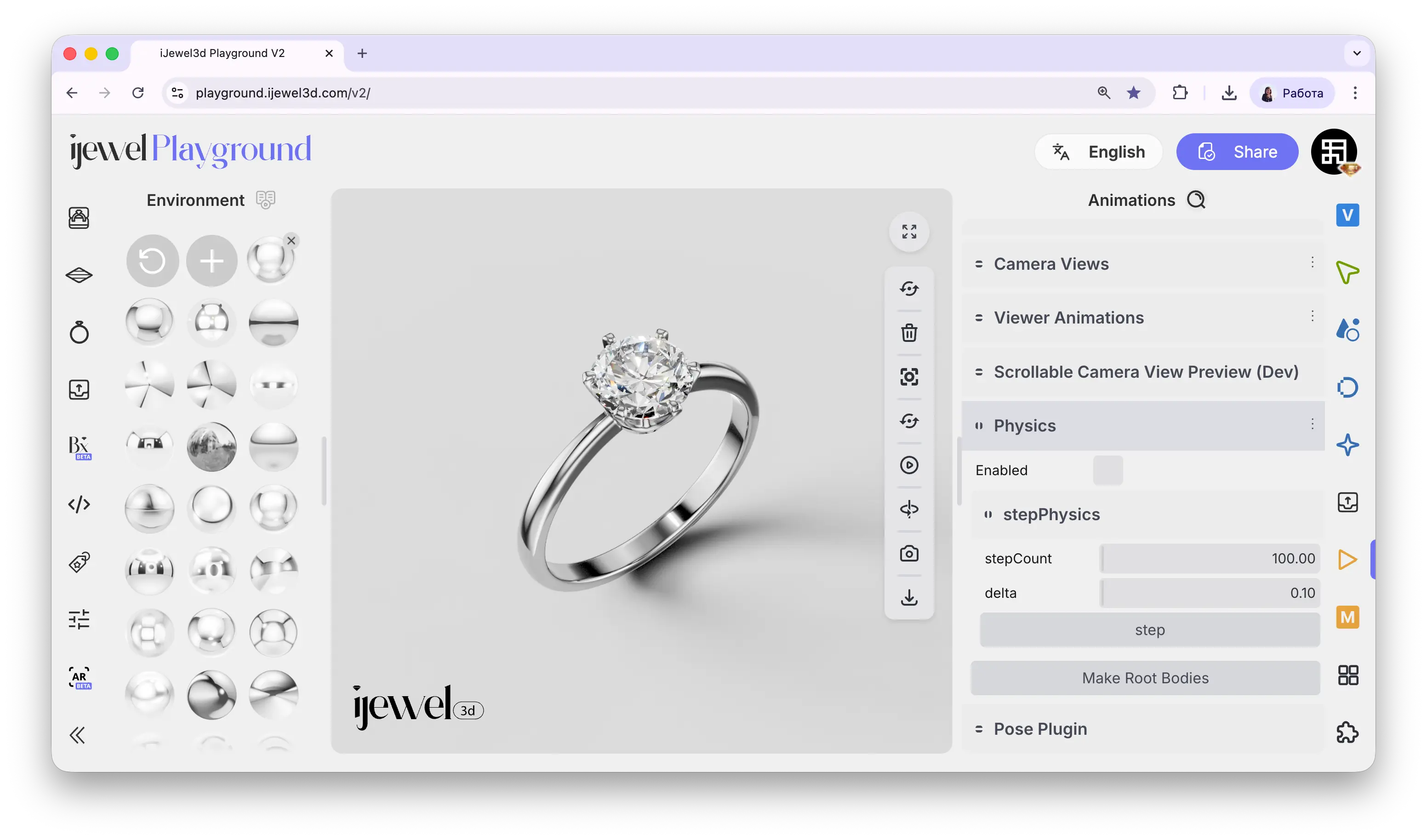1427x840 pixels.
Task: Reset environment with the circular arrow button
Action: [x=152, y=261]
